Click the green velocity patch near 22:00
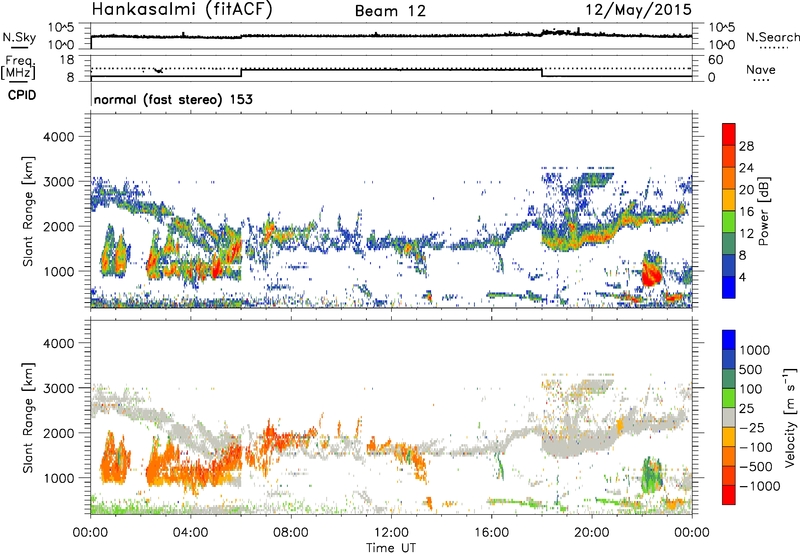This screenshot has height=554, width=800. pos(651,475)
